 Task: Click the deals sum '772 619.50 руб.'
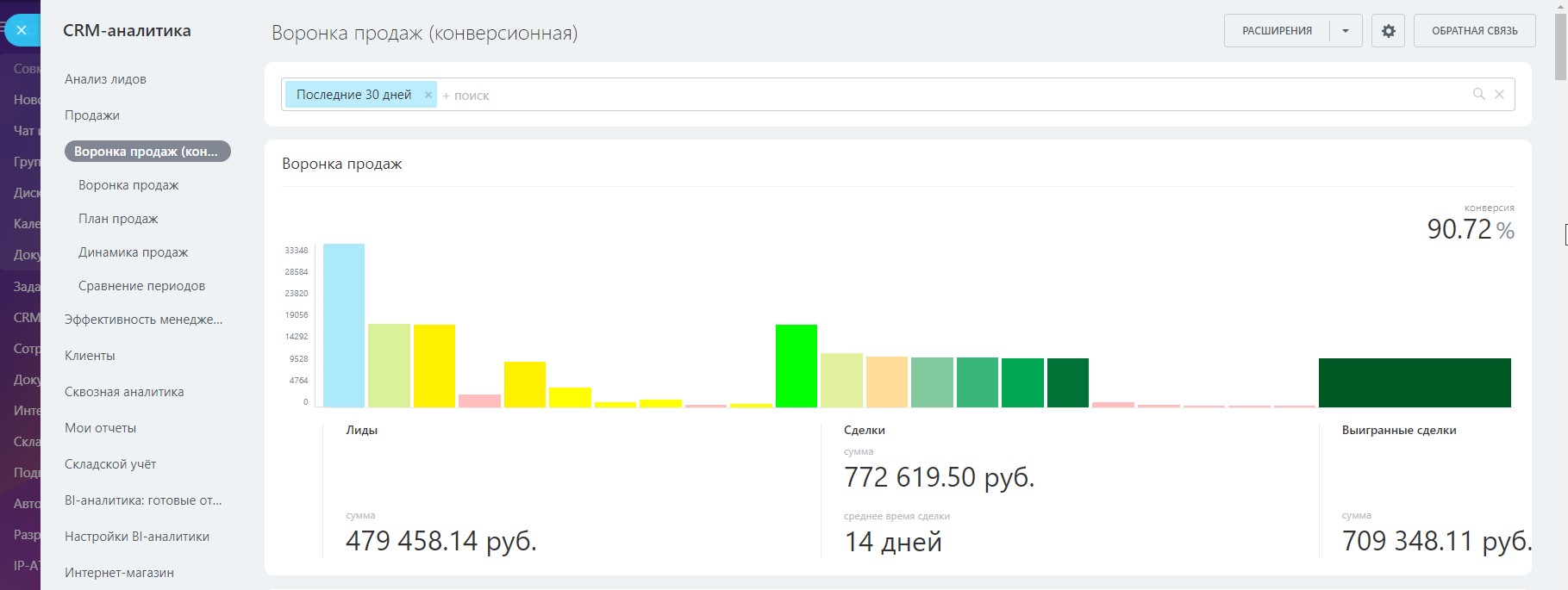(x=939, y=477)
